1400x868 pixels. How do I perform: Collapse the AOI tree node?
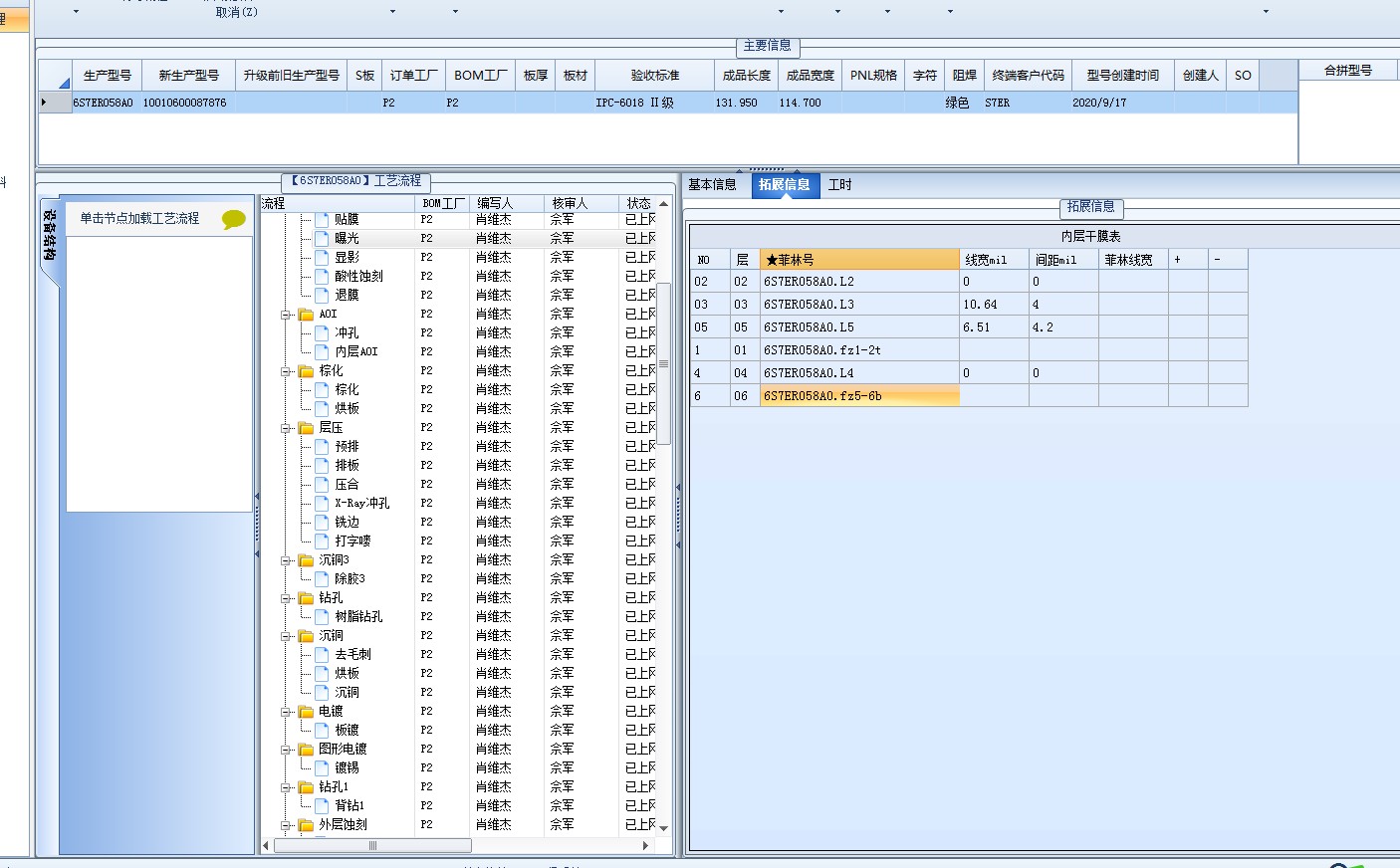click(286, 315)
